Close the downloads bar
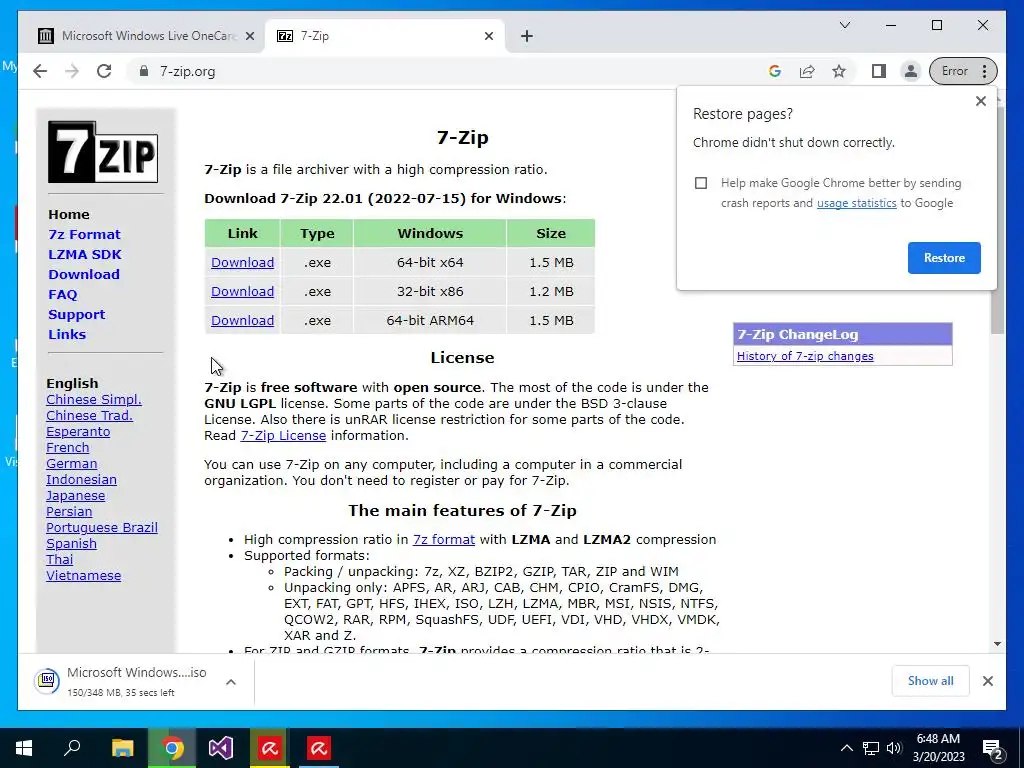 coord(987,681)
